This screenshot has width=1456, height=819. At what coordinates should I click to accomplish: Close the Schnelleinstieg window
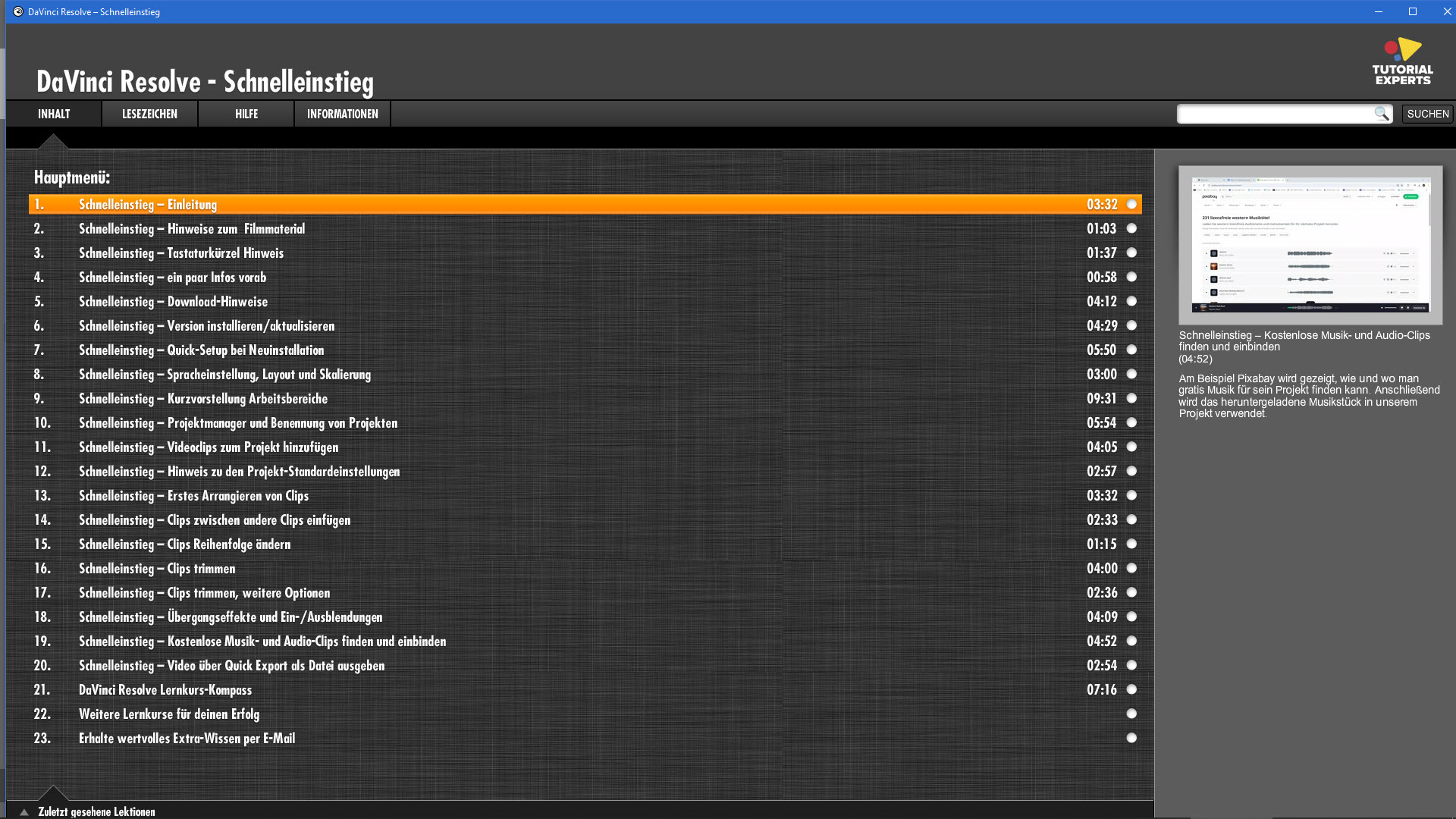point(1446,11)
